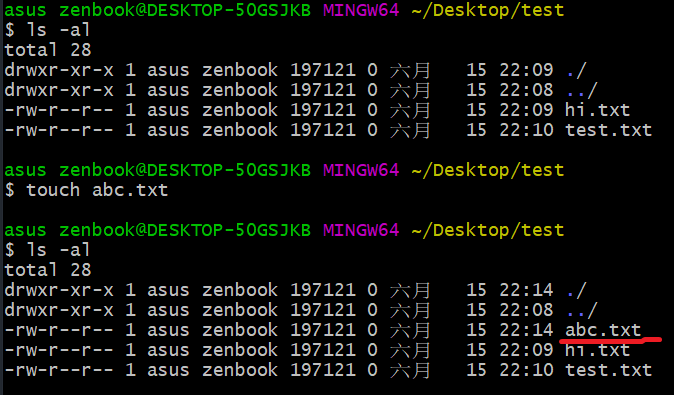Click test.txt in the first listing
The height and width of the screenshot is (395, 674).
(x=608, y=130)
